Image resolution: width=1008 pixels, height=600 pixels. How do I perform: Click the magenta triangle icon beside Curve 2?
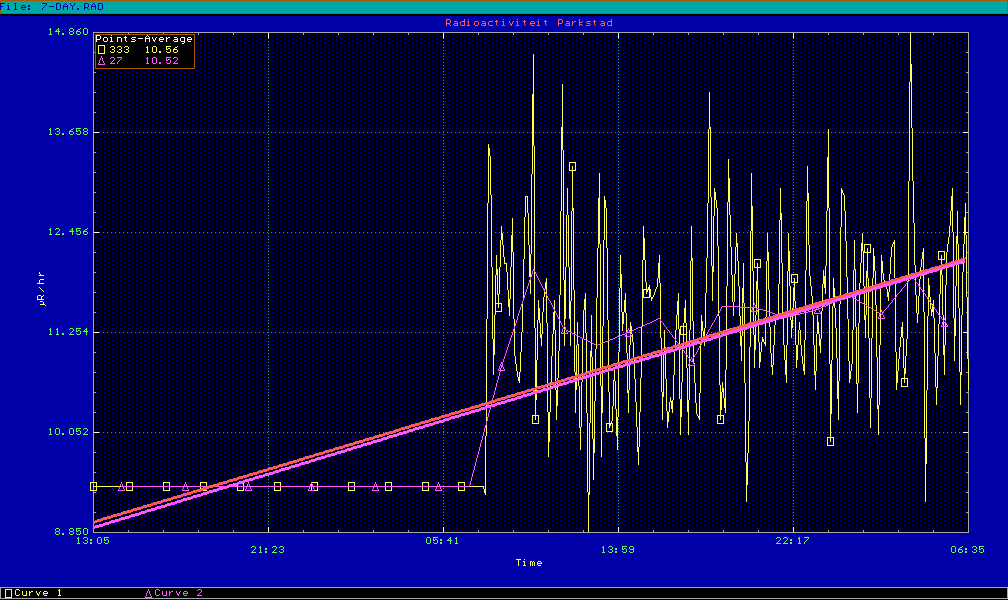click(x=149, y=593)
